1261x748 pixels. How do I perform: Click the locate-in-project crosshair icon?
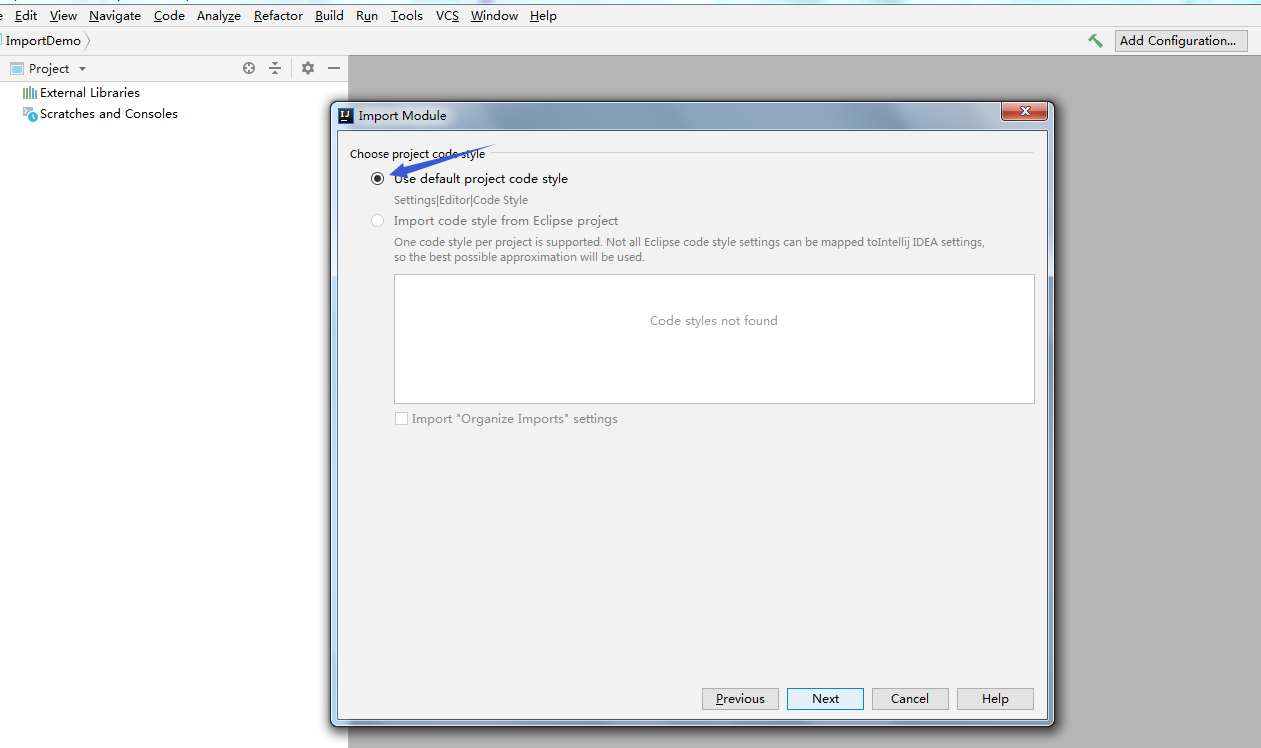point(249,68)
